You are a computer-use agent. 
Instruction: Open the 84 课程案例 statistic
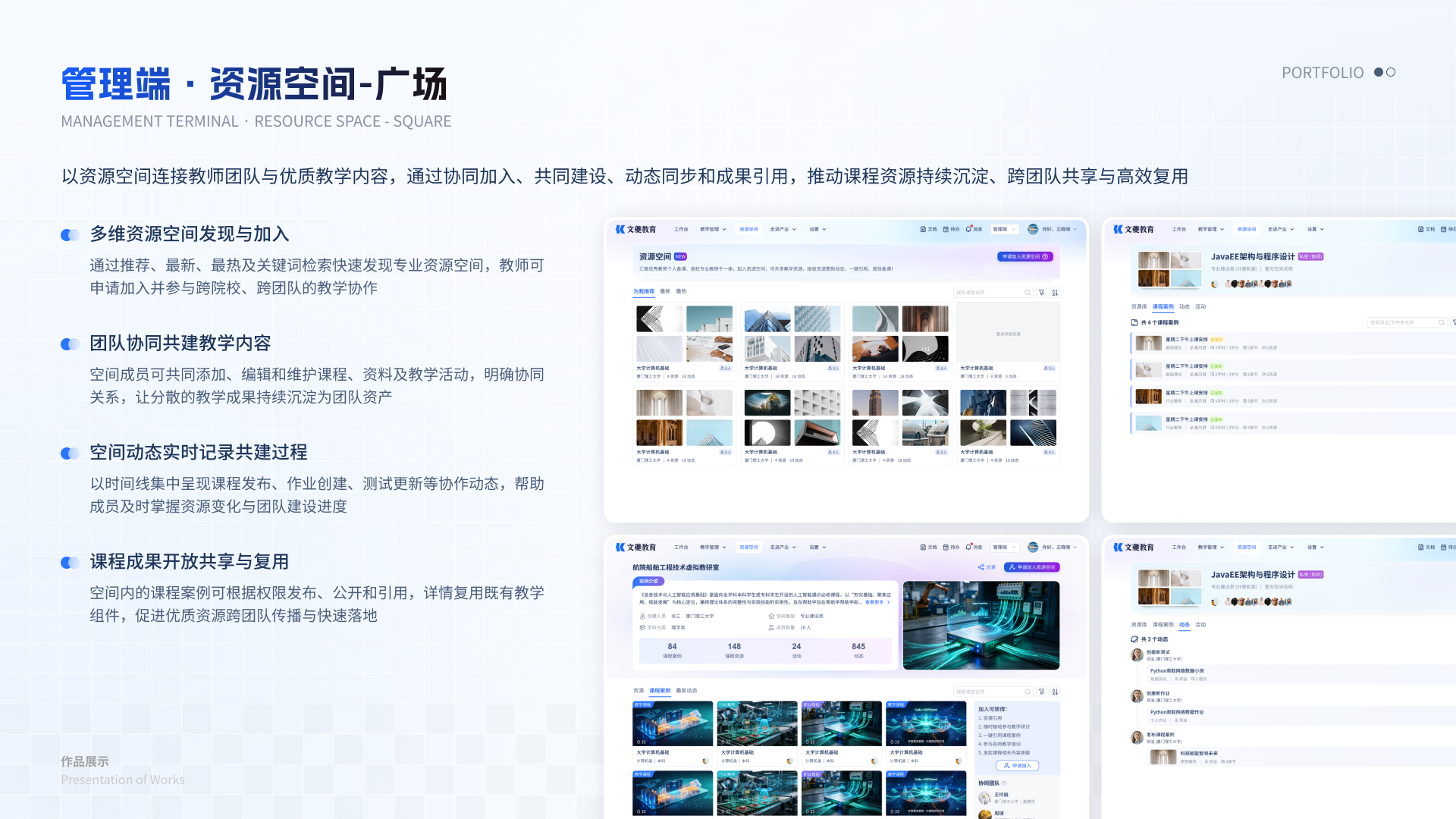(672, 651)
